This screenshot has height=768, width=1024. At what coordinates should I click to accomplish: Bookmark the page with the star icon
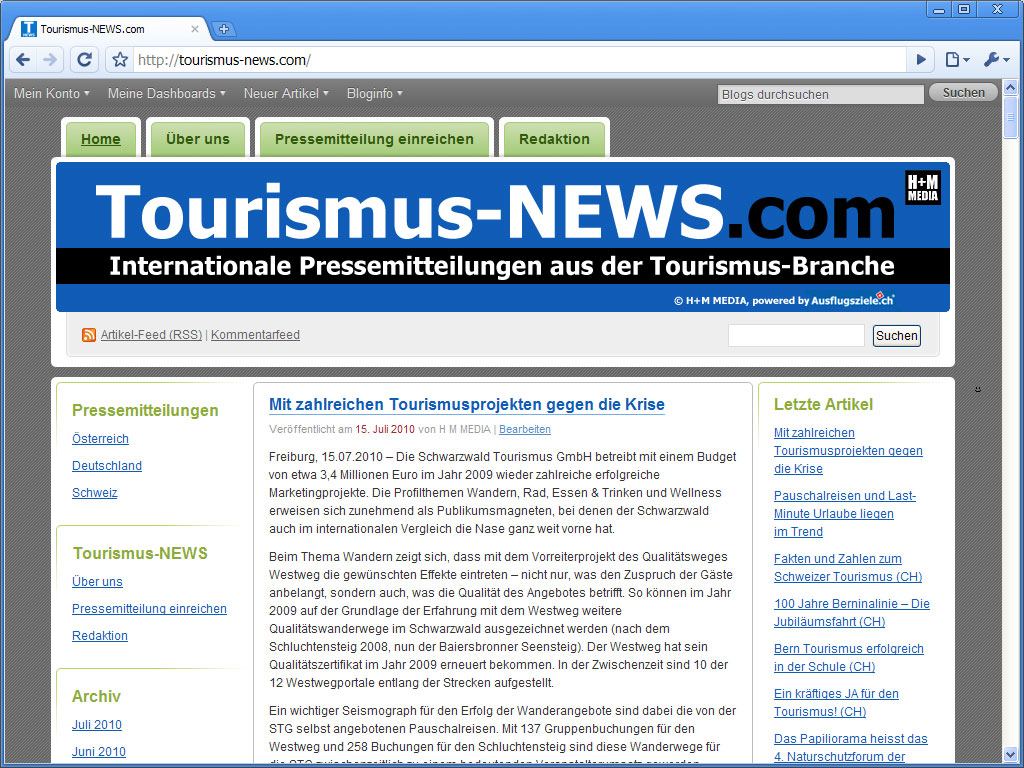pos(120,60)
